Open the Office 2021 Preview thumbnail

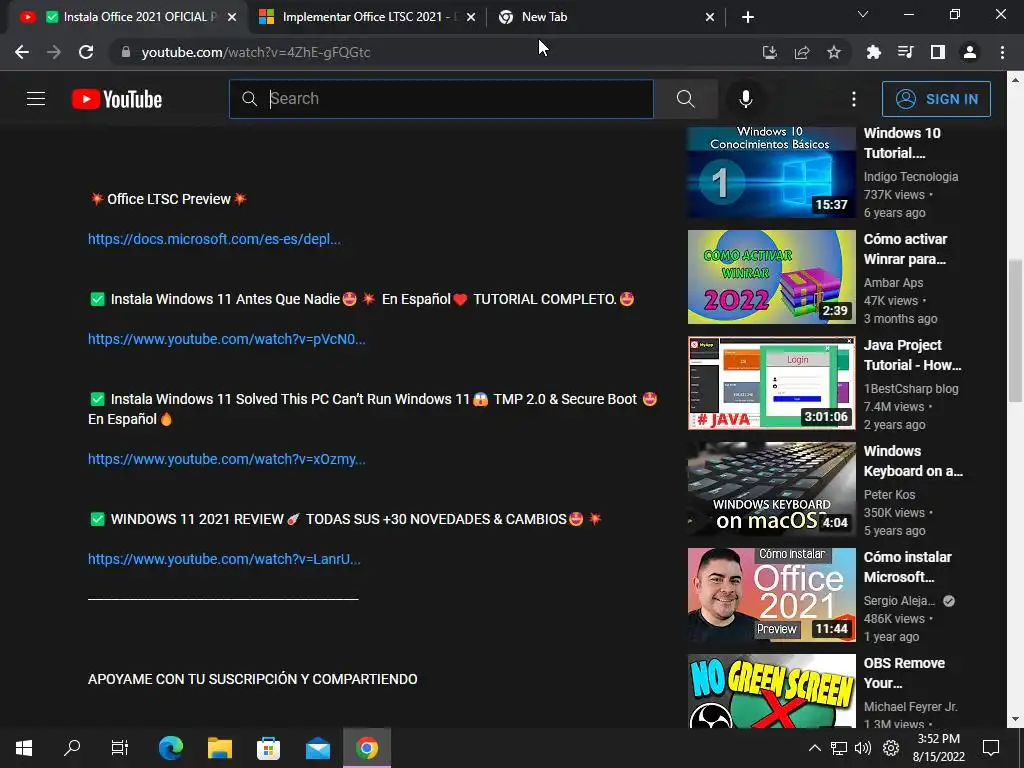click(x=771, y=594)
